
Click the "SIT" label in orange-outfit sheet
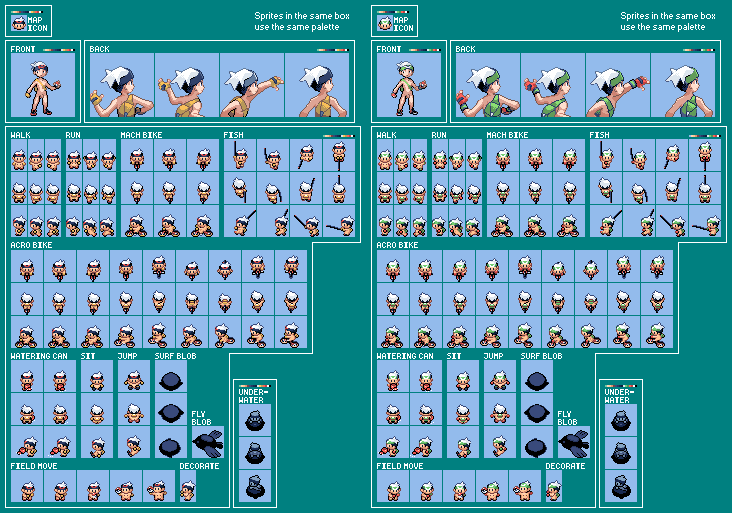coord(88,356)
